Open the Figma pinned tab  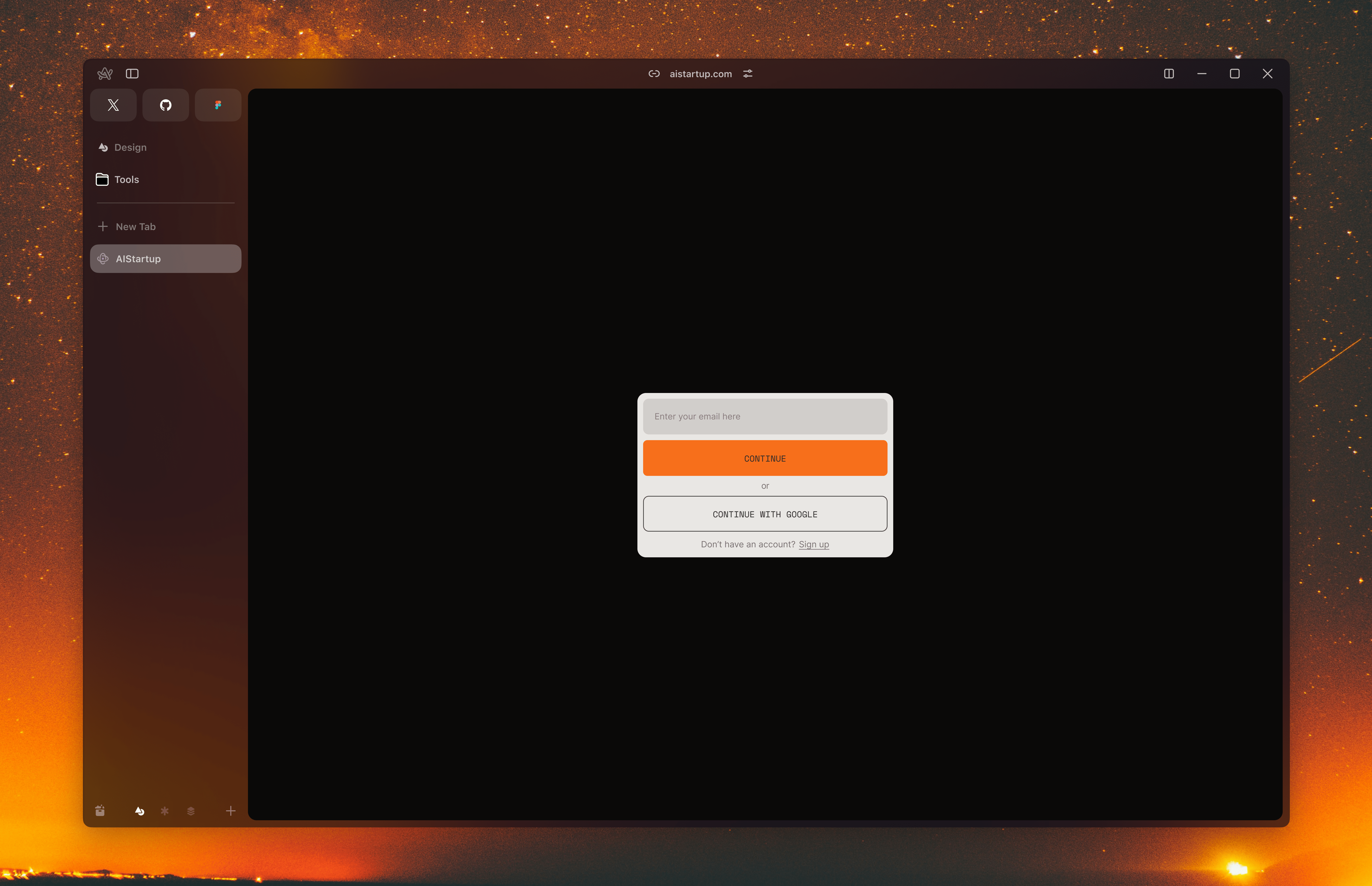(217, 105)
